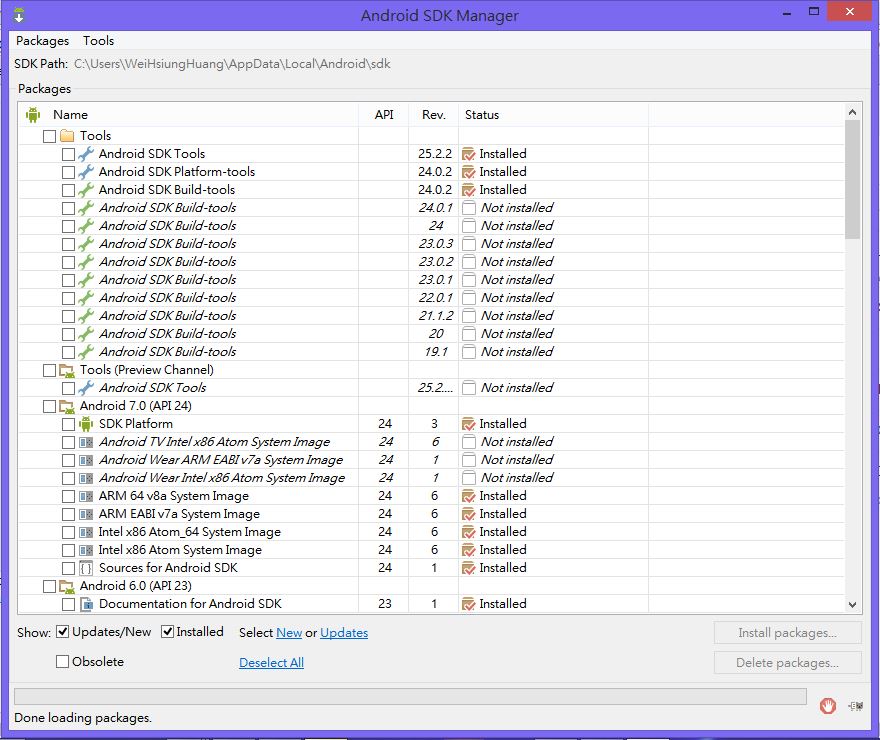
Task: Click the Deselect All link
Action: (x=271, y=663)
